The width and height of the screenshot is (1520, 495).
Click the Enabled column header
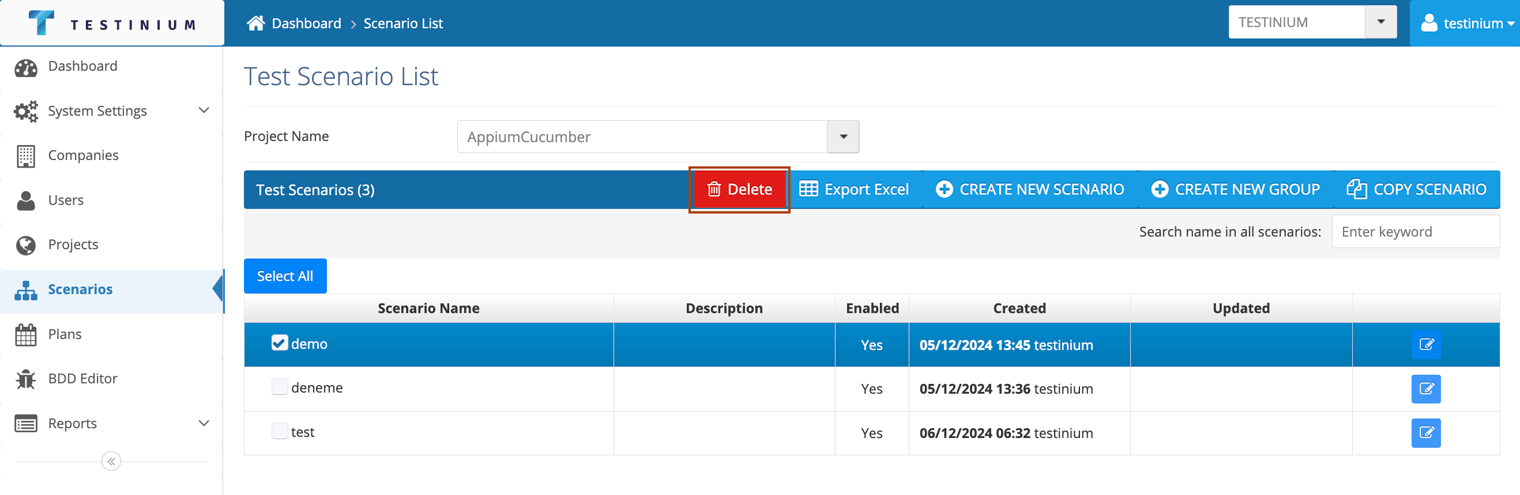pos(872,308)
